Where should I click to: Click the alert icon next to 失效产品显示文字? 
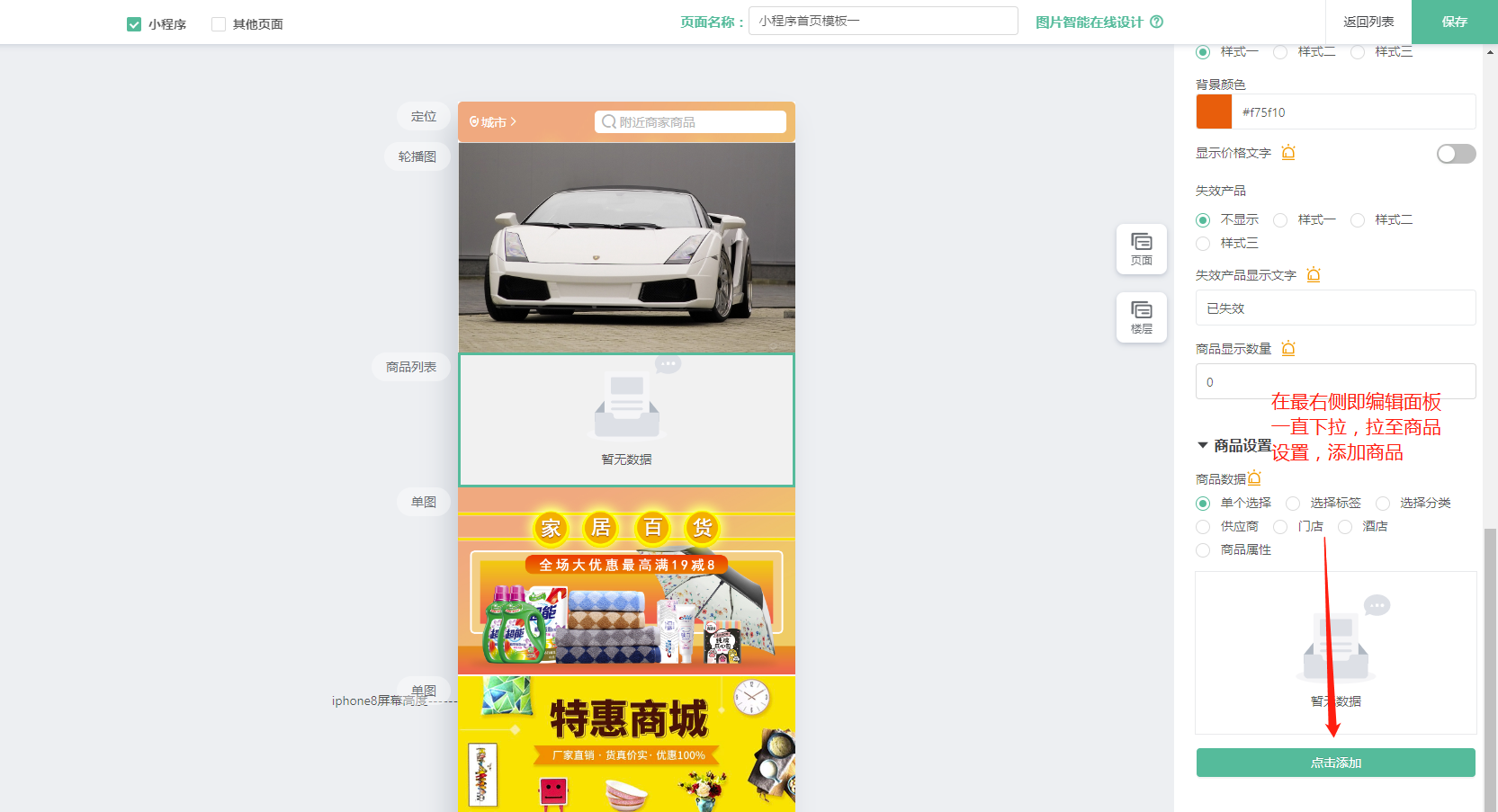pos(1314,275)
